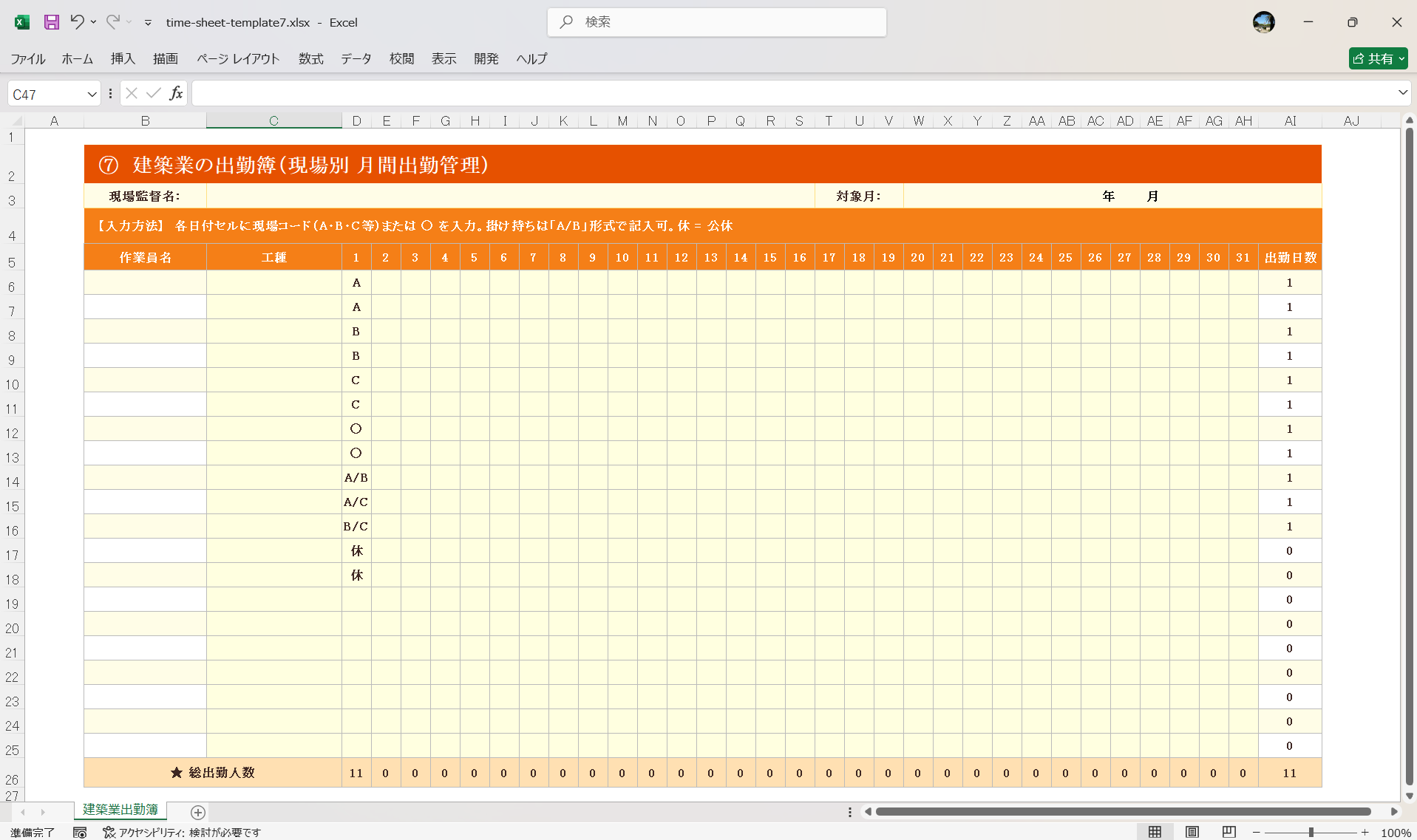
Task: Click the formula bar input area
Action: [792, 93]
